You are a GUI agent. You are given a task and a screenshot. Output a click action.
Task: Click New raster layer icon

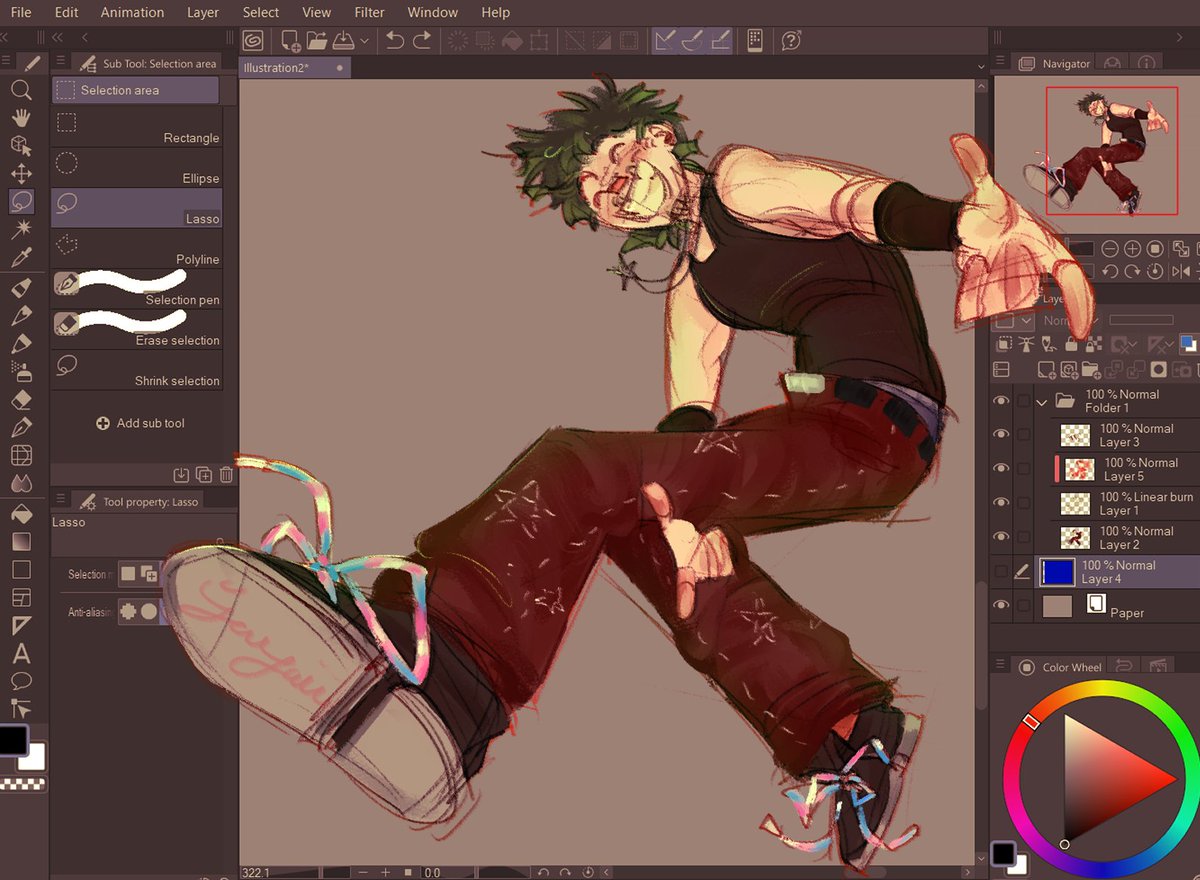click(x=1047, y=370)
